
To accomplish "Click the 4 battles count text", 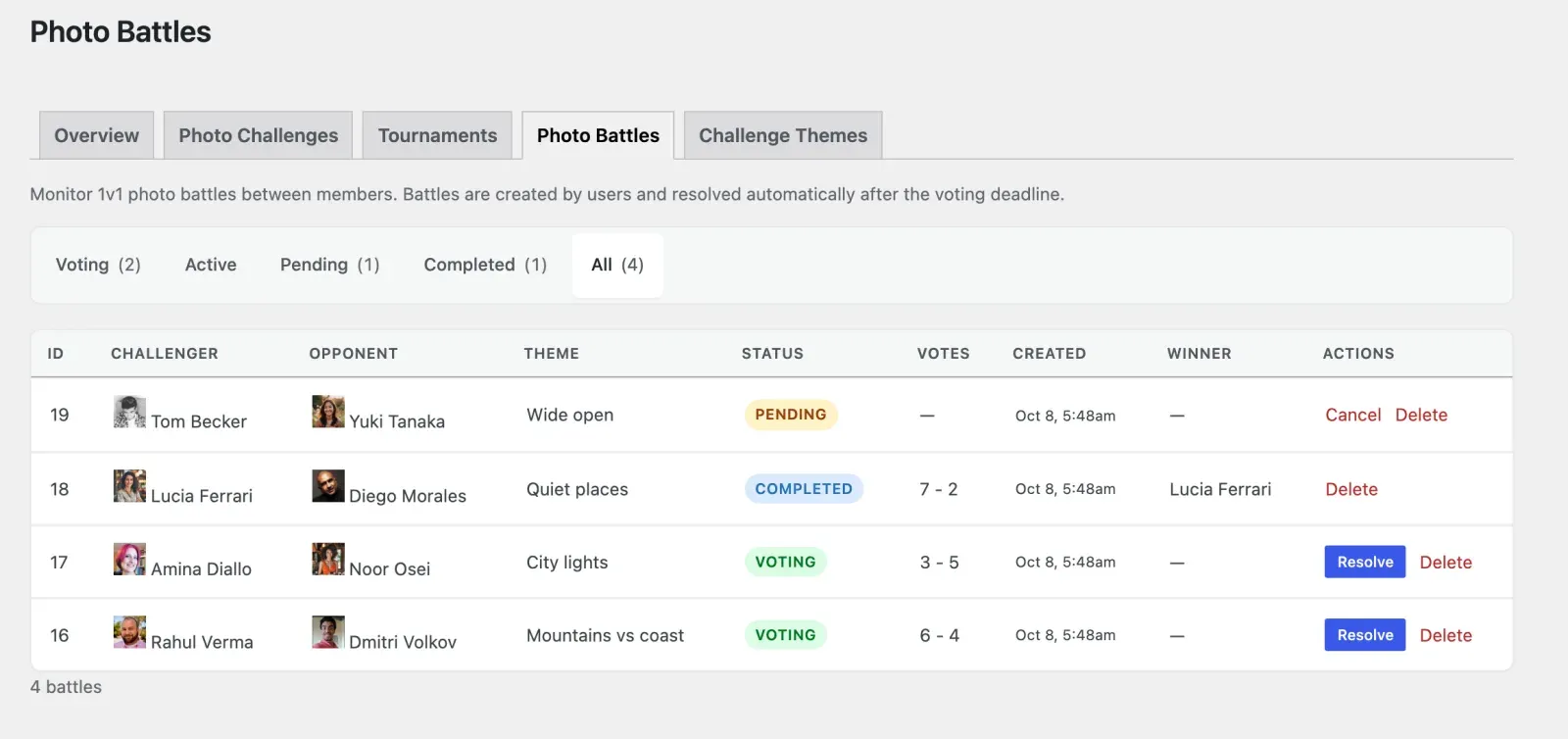I will pyautogui.click(x=66, y=687).
